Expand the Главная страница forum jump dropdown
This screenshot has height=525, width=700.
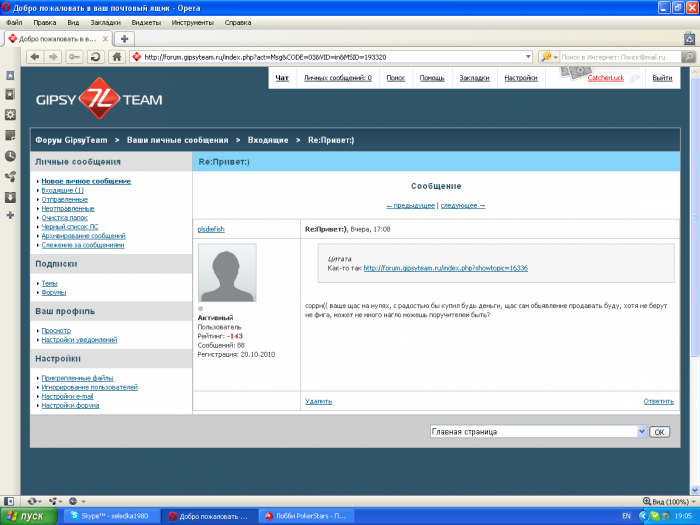[642, 432]
